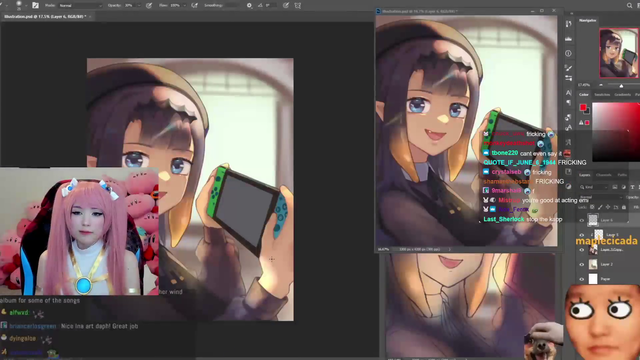Click the options bar Opacity value field
The width and height of the screenshot is (640, 360).
[x=129, y=5]
